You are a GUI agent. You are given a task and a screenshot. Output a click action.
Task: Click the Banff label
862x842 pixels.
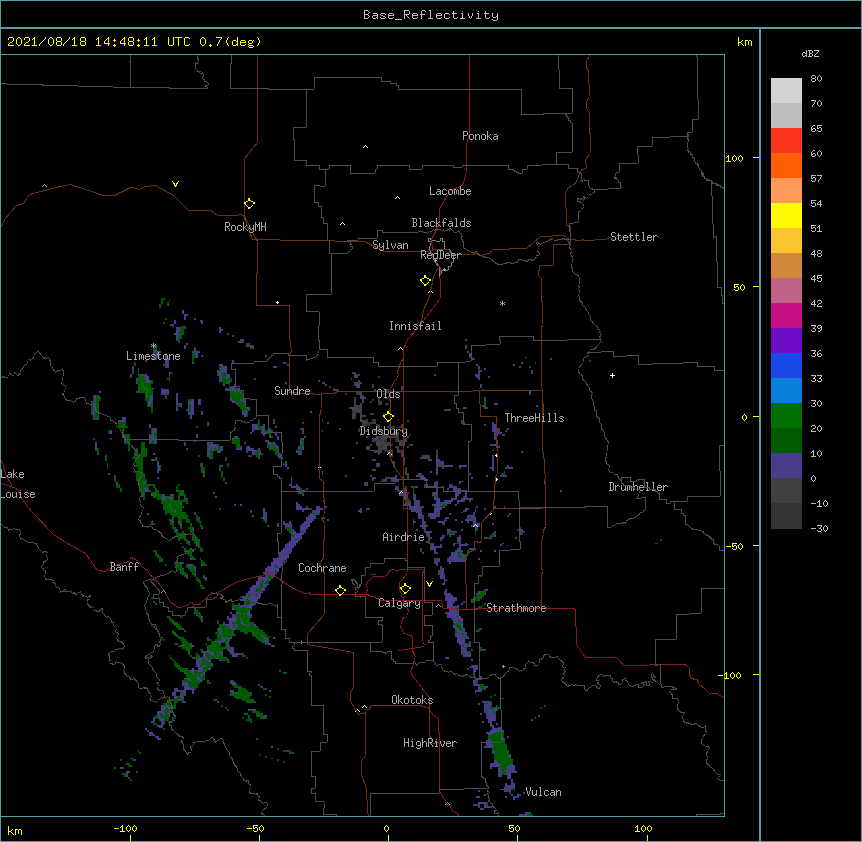124,567
